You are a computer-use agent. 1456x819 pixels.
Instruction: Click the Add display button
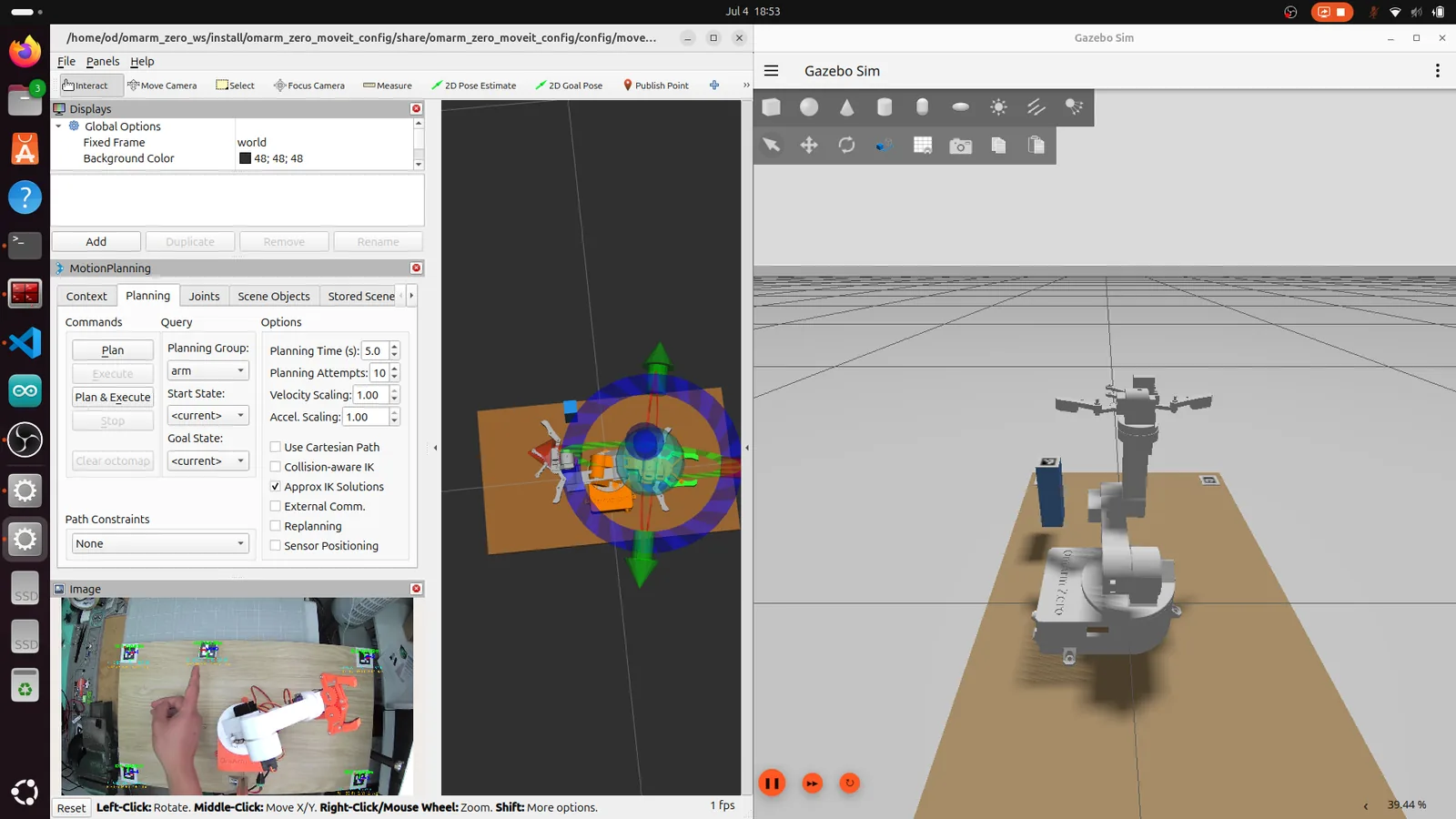point(96,241)
